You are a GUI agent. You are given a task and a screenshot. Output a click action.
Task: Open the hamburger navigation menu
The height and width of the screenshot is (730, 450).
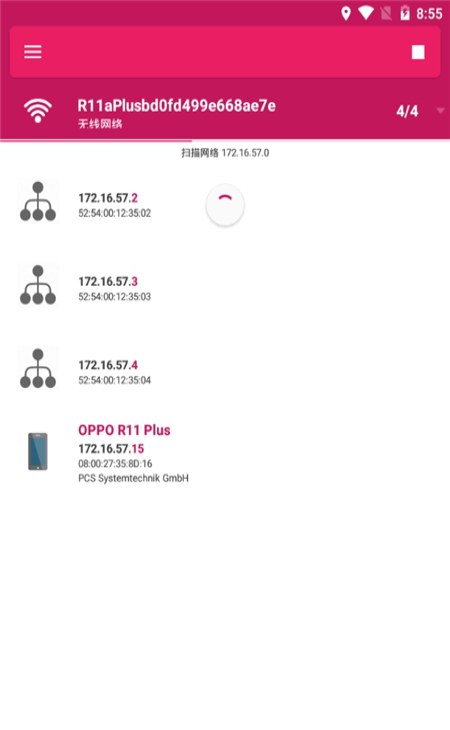[33, 52]
